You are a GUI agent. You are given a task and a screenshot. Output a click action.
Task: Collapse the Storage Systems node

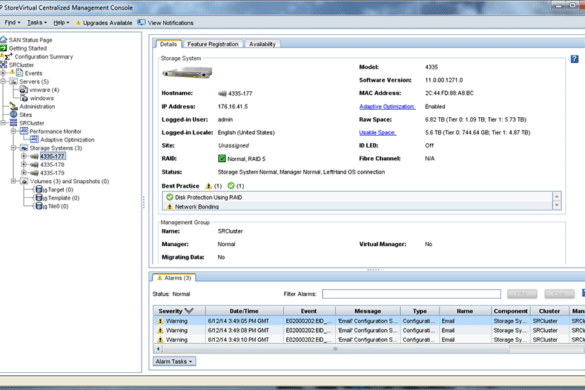13,148
